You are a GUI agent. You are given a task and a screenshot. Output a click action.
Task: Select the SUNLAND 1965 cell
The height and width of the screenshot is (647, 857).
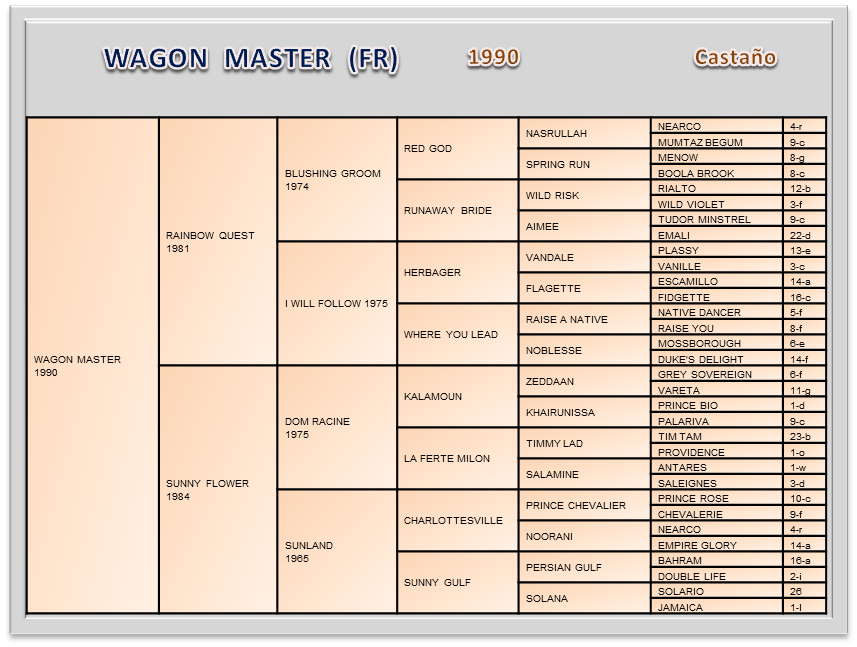click(336, 551)
